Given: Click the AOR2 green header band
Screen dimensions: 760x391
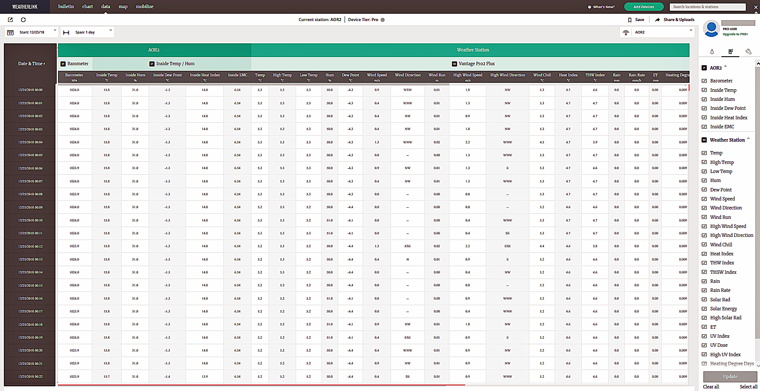Looking at the screenshot, I should click(154, 50).
